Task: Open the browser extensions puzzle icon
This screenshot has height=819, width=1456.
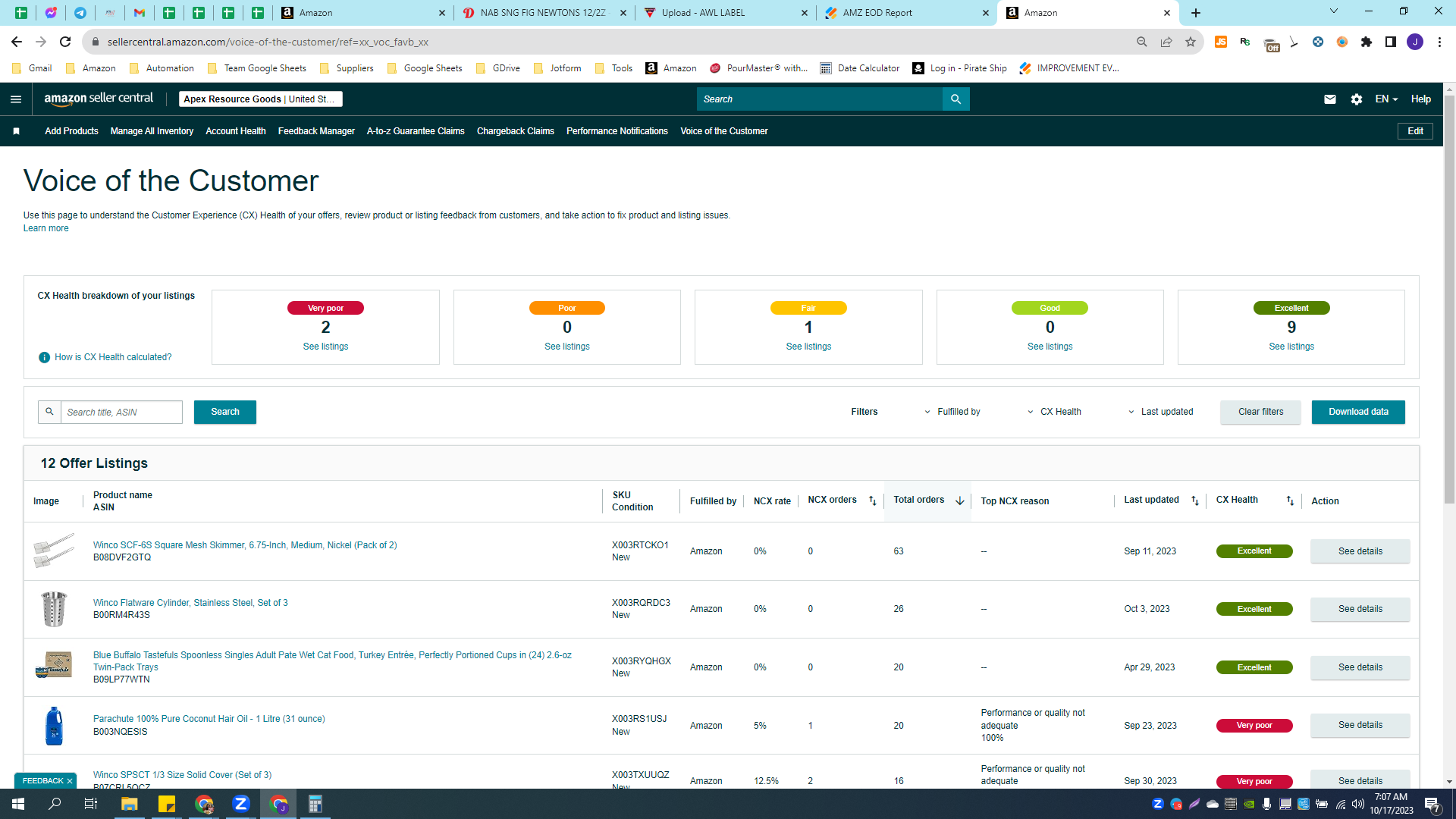Action: coord(1367,42)
